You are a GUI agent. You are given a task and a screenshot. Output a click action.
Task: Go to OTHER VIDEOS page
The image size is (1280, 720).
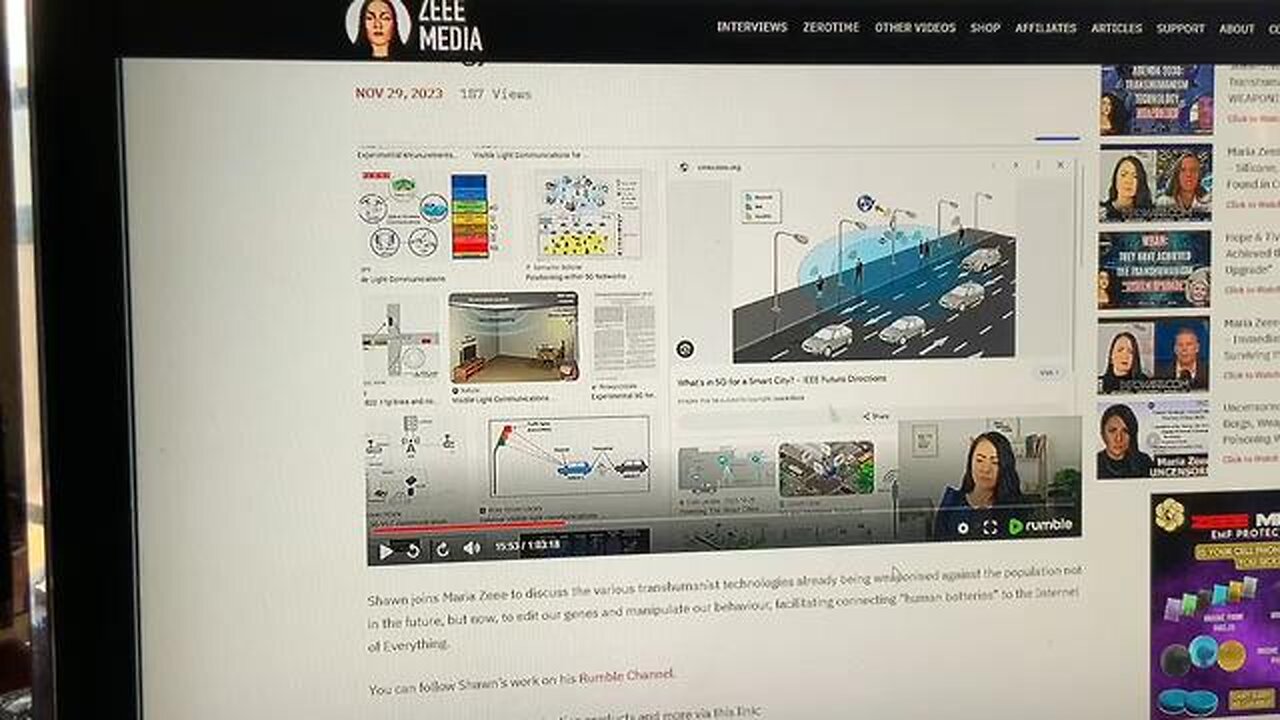pos(915,28)
